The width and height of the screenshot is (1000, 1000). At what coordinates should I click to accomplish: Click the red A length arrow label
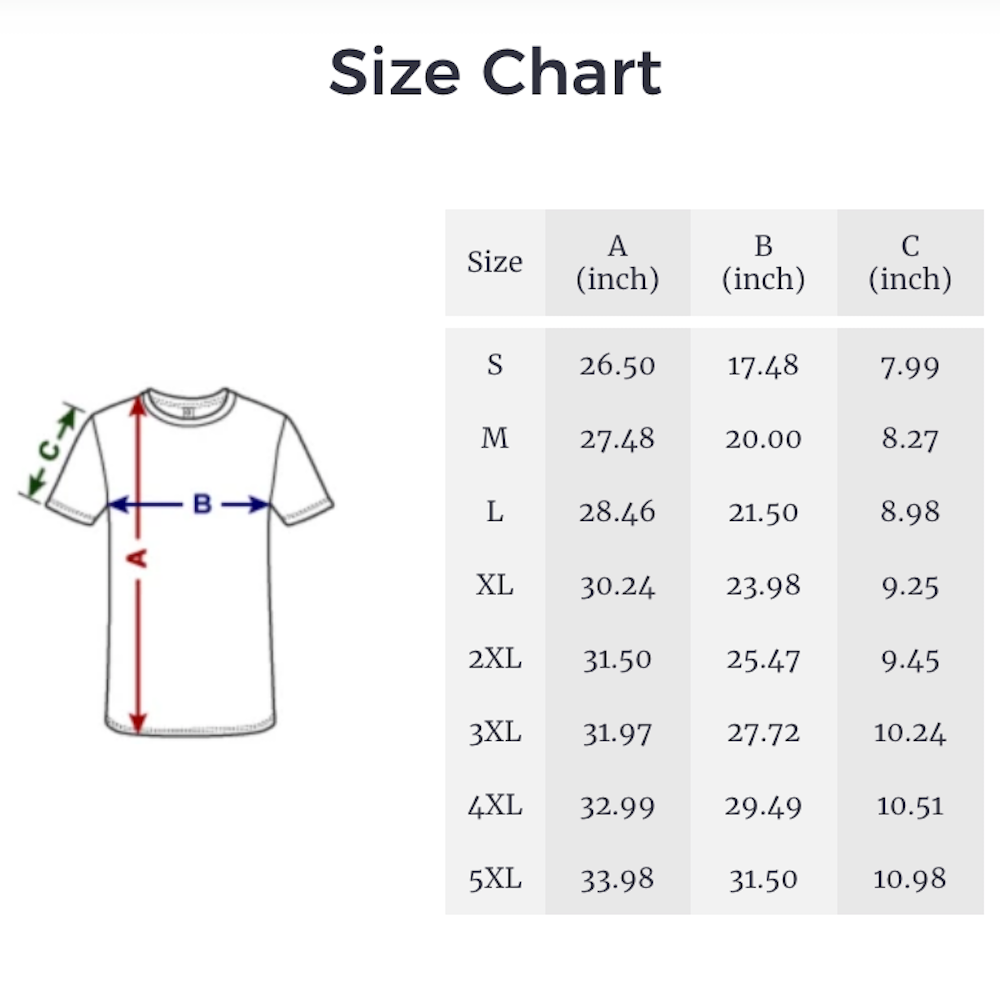[x=139, y=557]
